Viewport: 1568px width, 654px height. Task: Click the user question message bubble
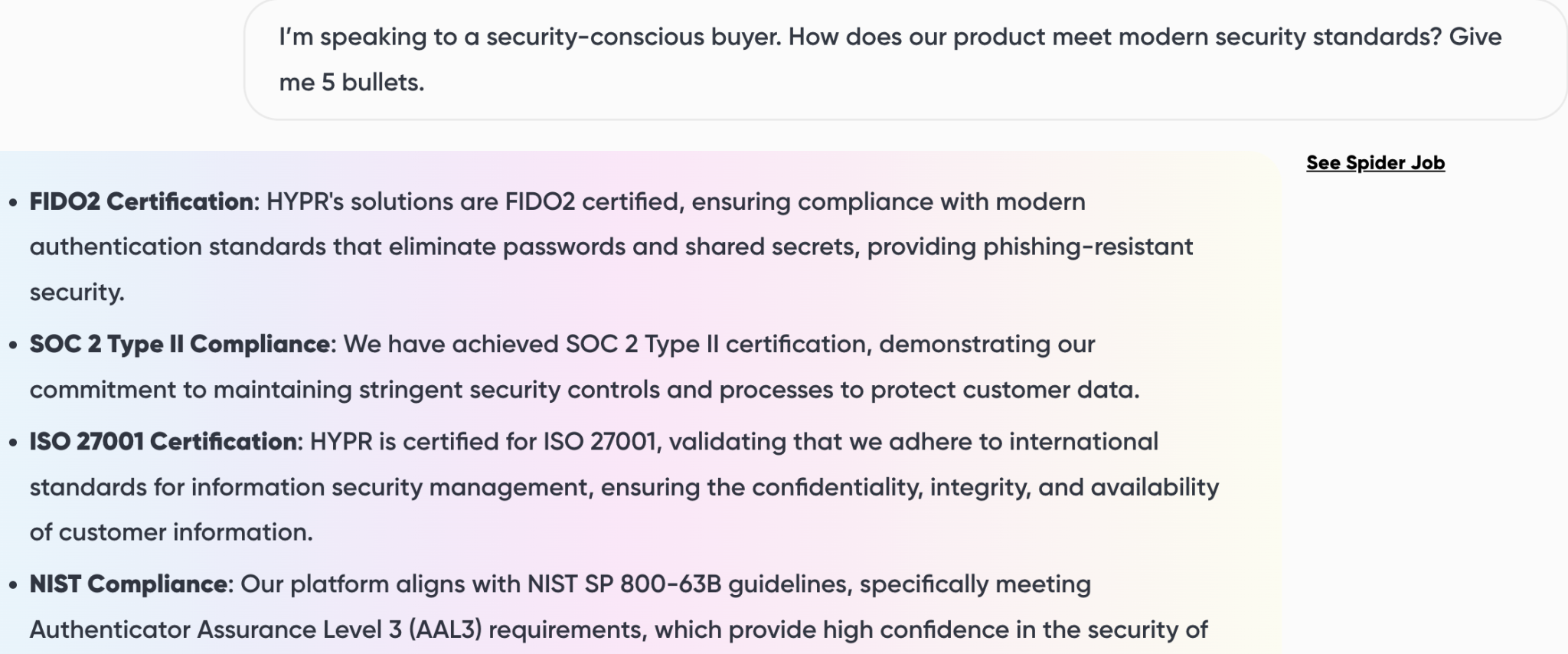point(905,59)
